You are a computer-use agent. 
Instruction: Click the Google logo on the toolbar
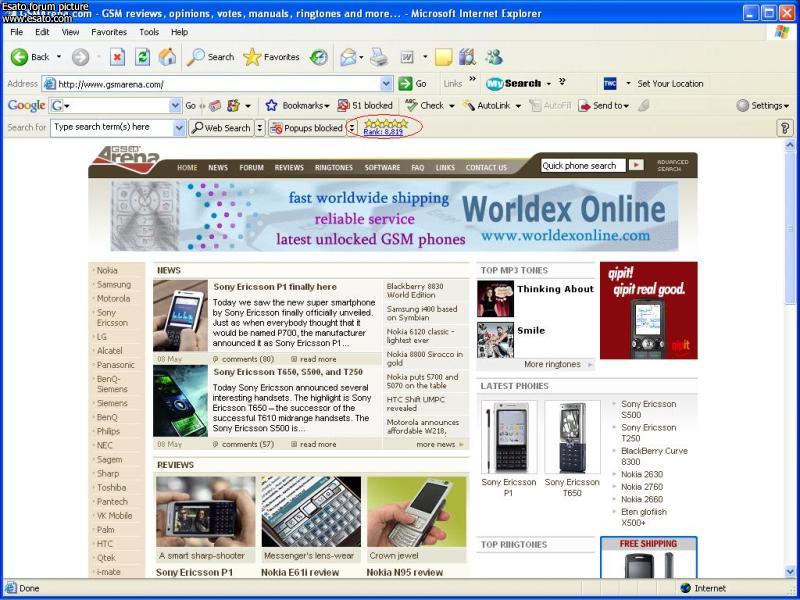pyautogui.click(x=27, y=106)
